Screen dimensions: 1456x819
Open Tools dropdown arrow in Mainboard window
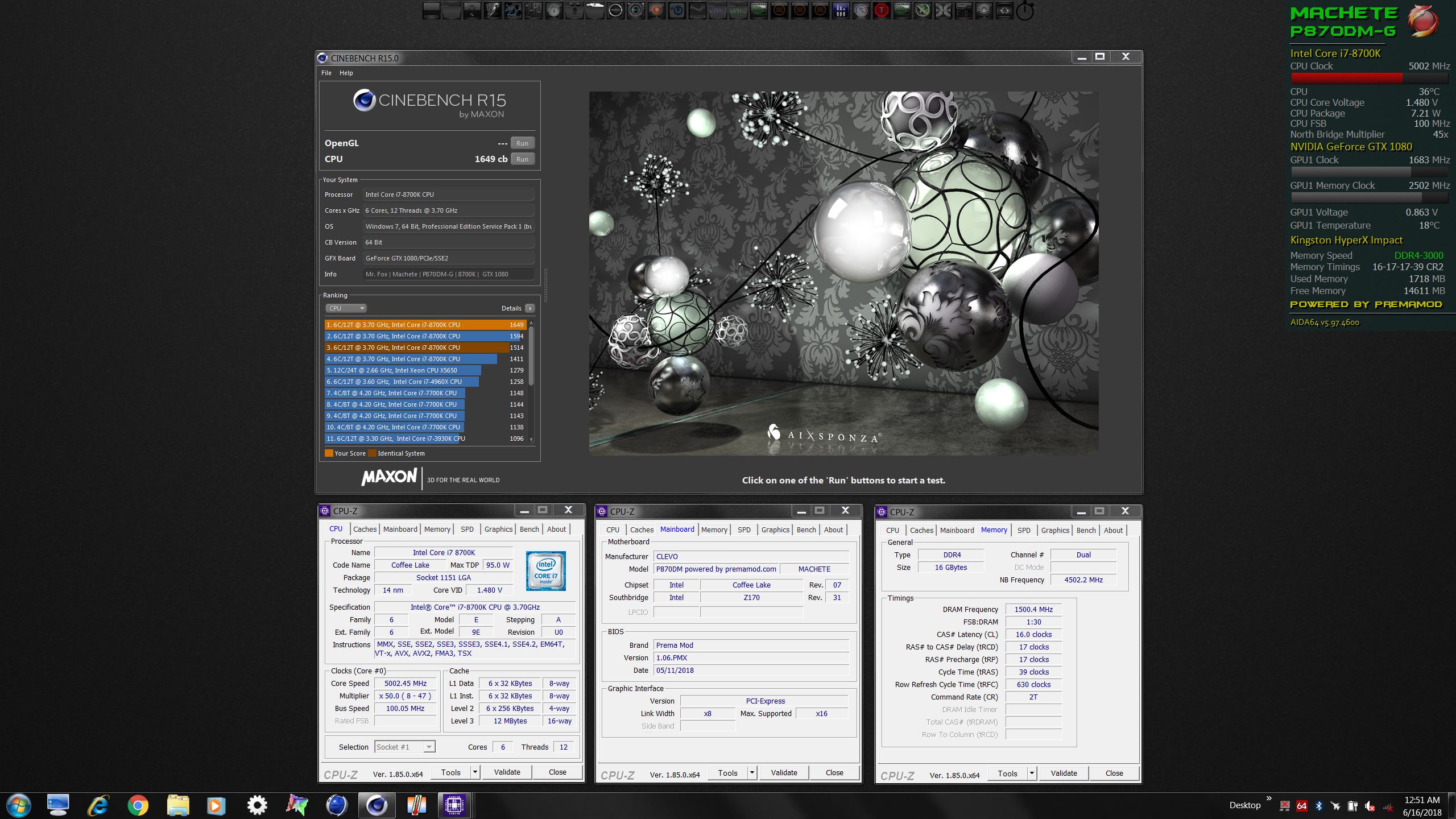(x=752, y=772)
